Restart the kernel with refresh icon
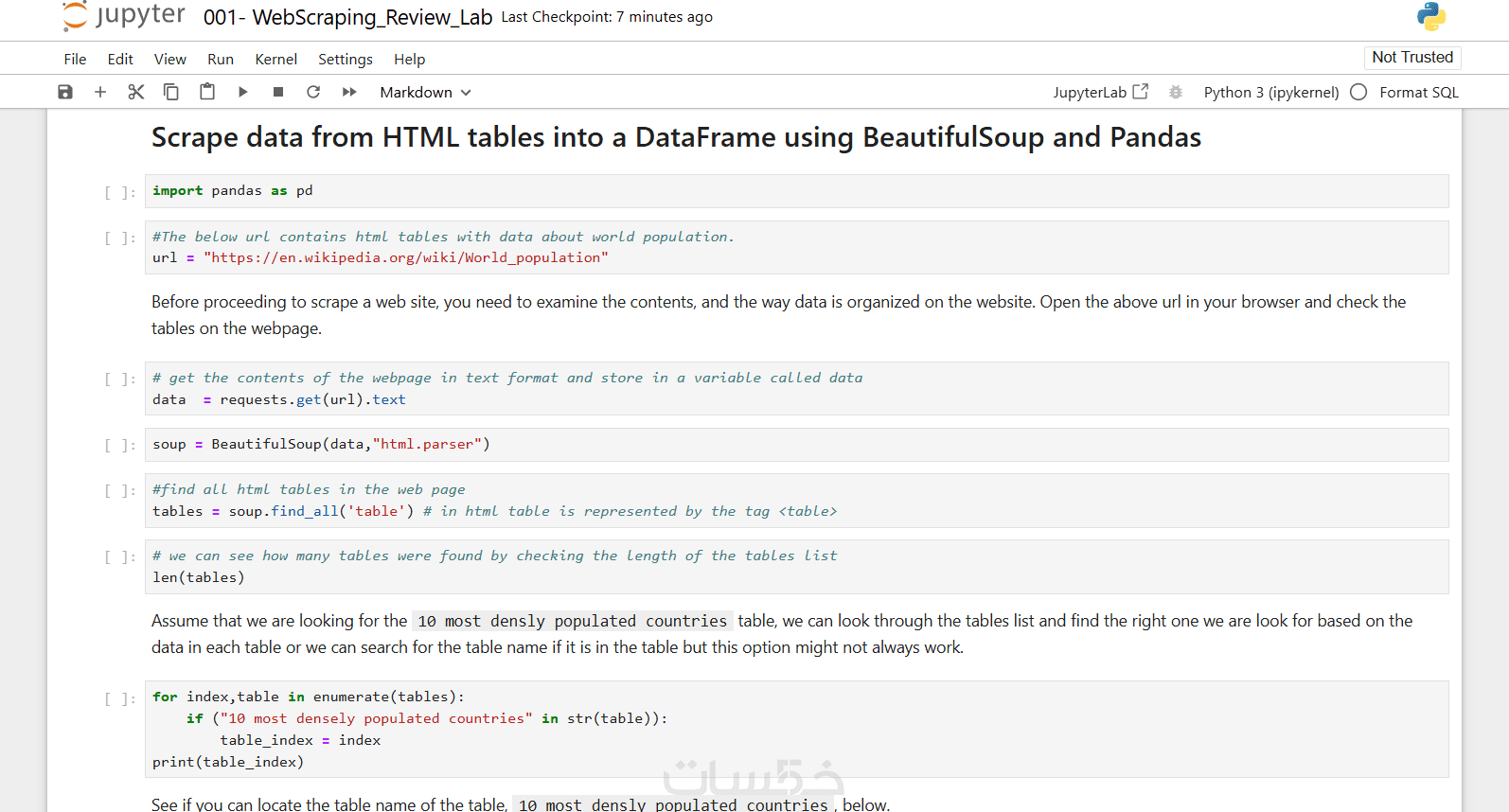 click(313, 92)
